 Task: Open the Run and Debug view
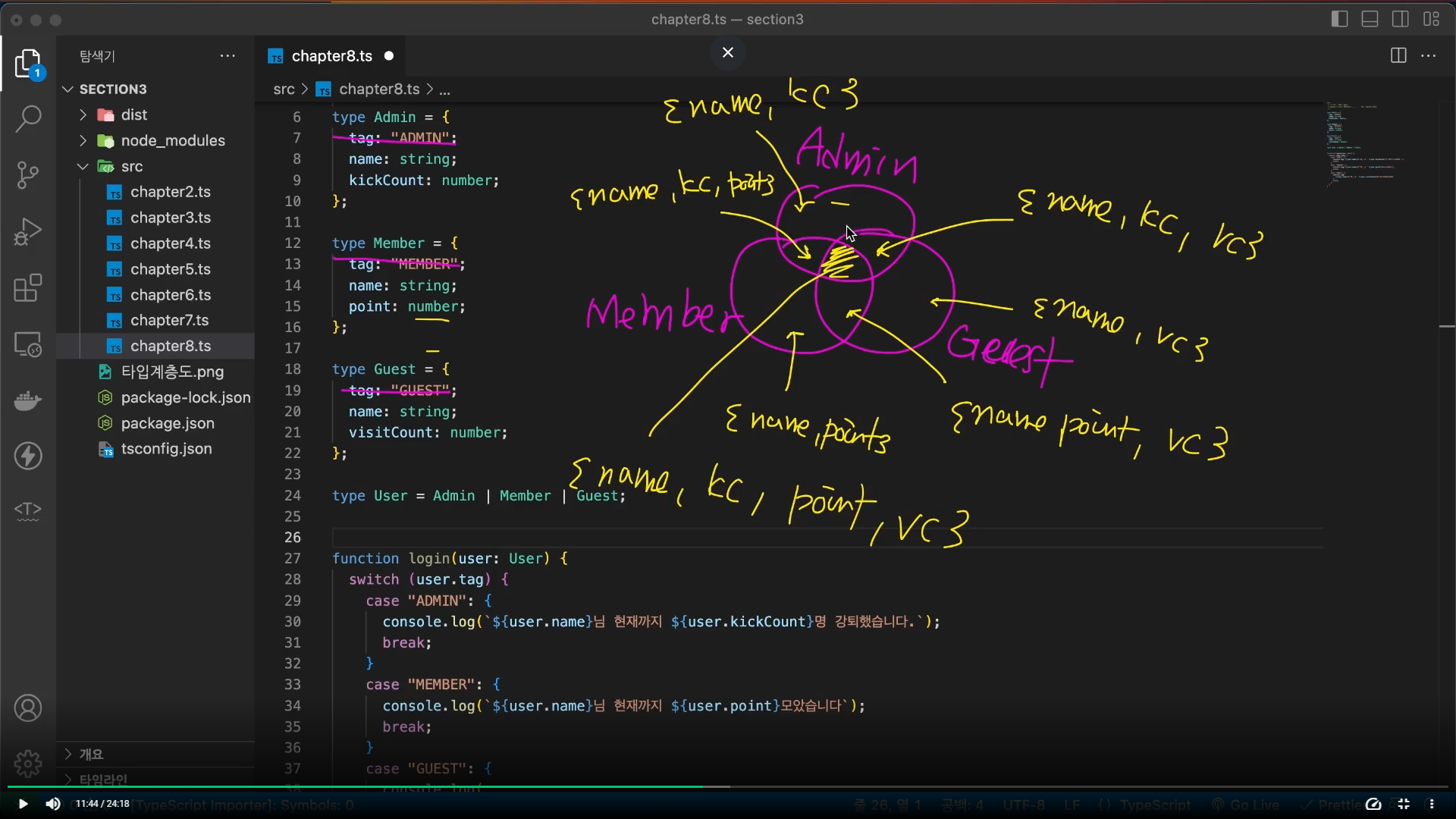coord(28,231)
